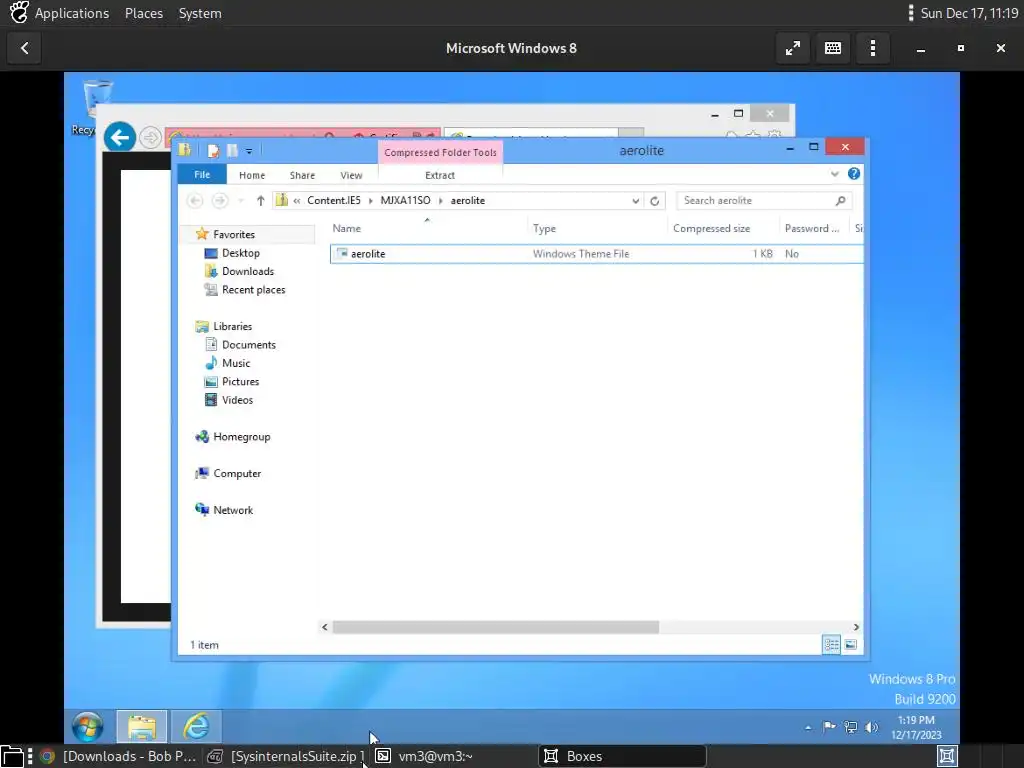Viewport: 1024px width, 768px height.
Task: Click the volume speaker tray icon
Action: coord(871,727)
